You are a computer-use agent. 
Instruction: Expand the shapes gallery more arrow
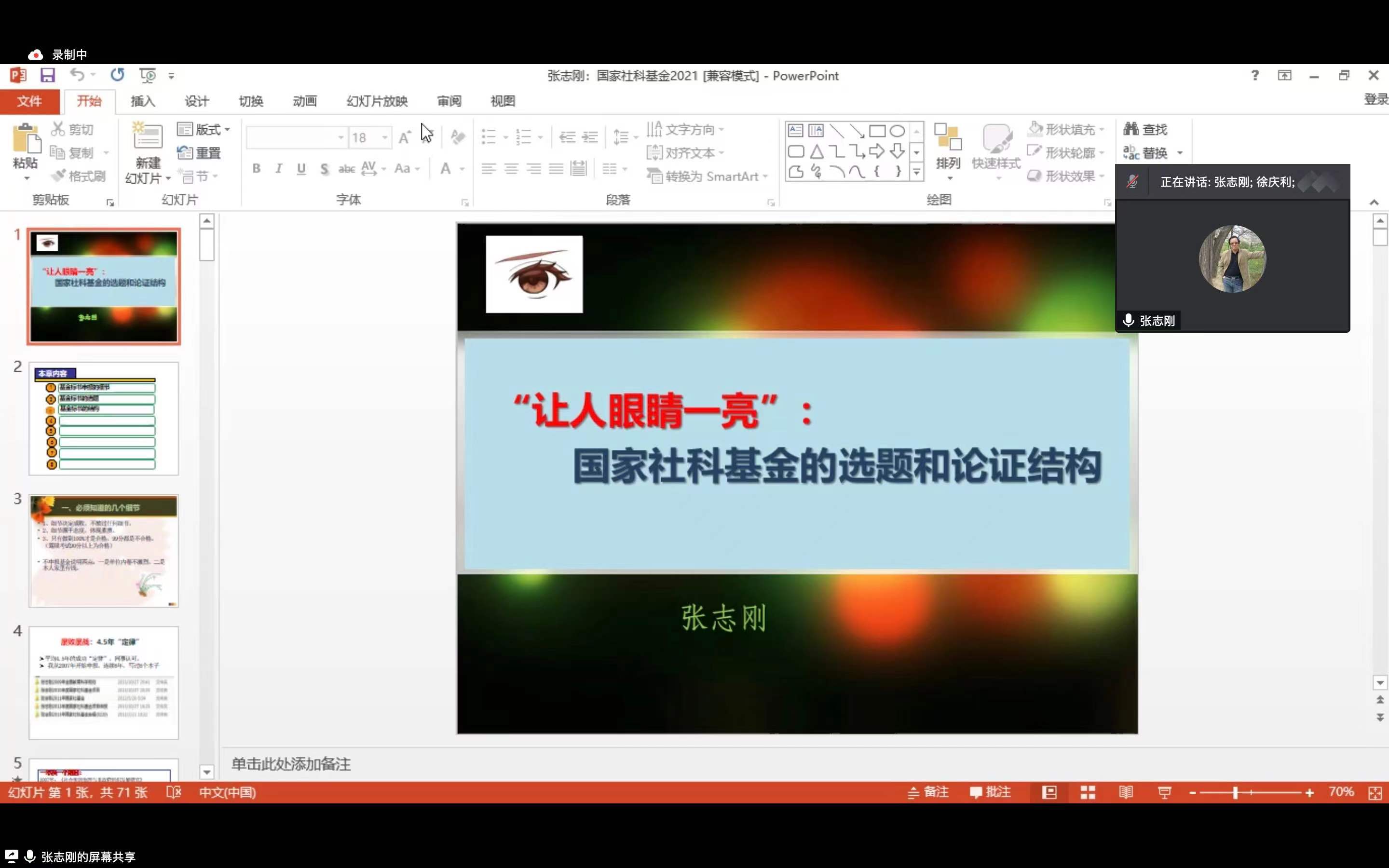917,172
